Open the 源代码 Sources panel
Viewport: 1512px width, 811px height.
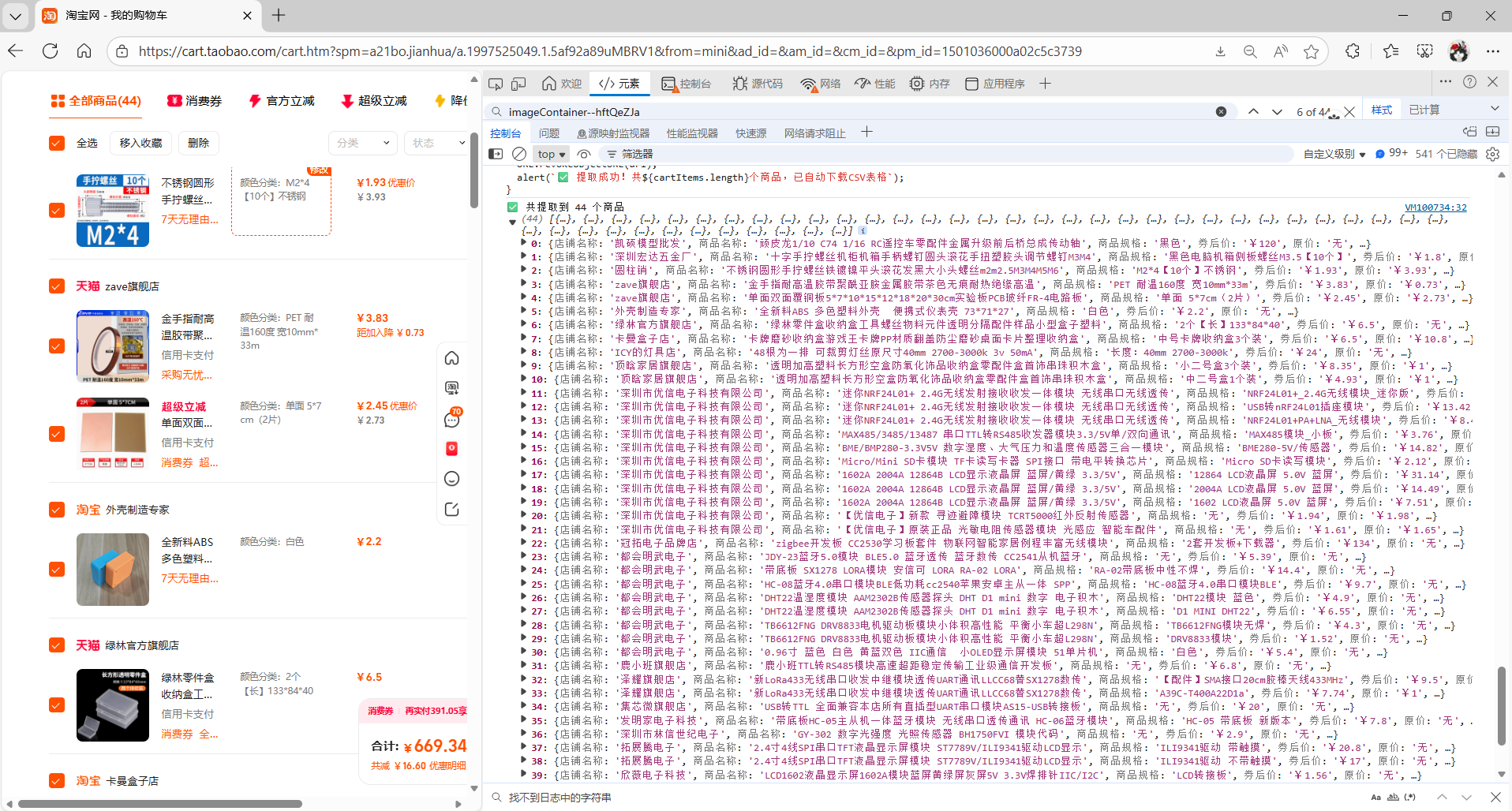(758, 84)
